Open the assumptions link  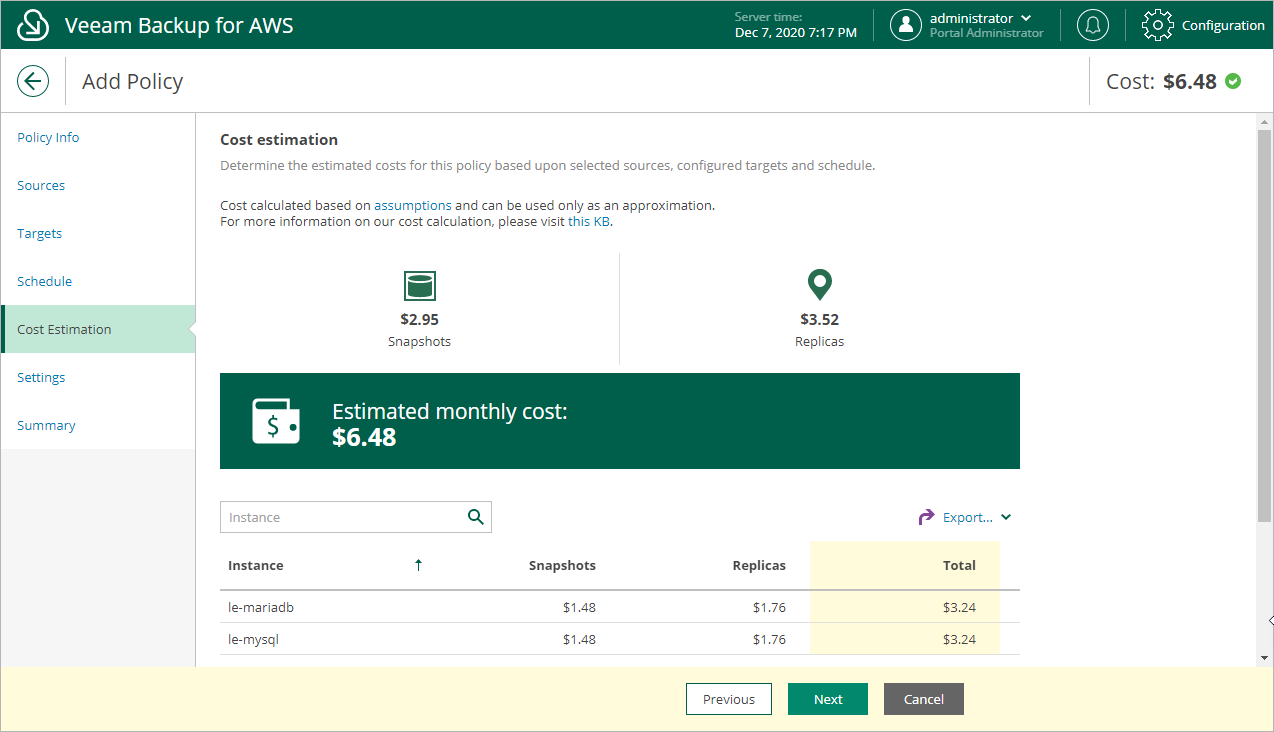point(413,205)
